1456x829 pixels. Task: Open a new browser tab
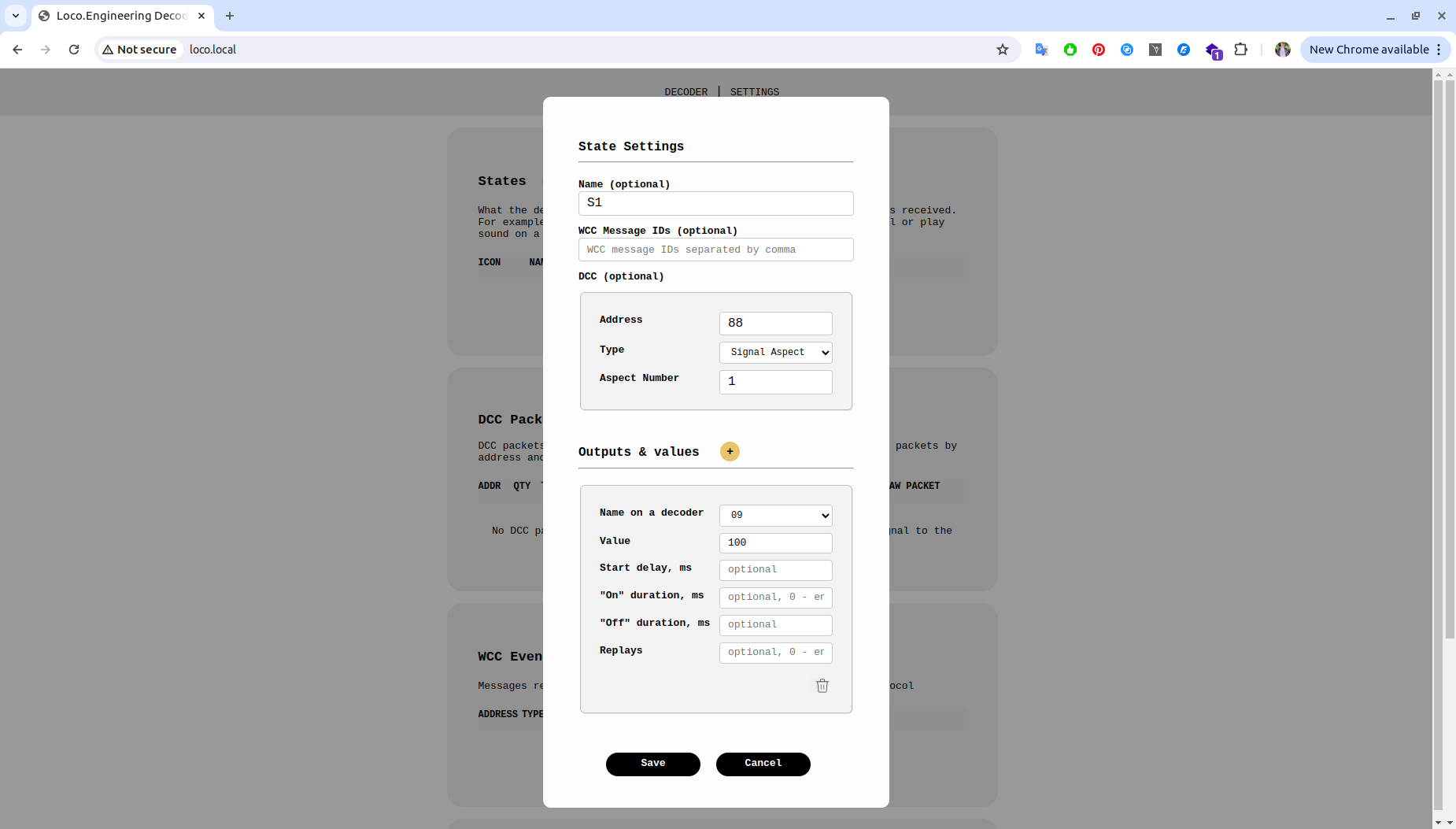[230, 16]
